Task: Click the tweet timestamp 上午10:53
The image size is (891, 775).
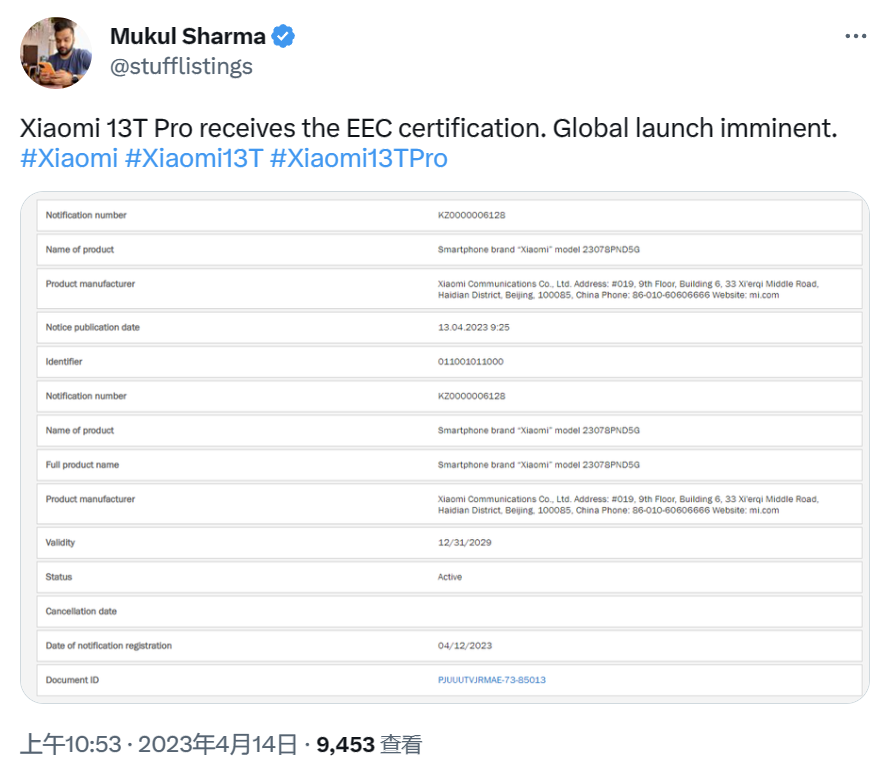Action: [71, 744]
